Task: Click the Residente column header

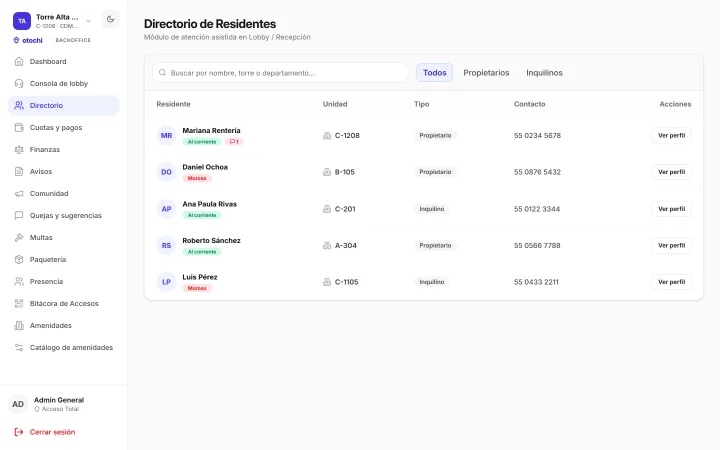Action: pyautogui.click(x=173, y=104)
